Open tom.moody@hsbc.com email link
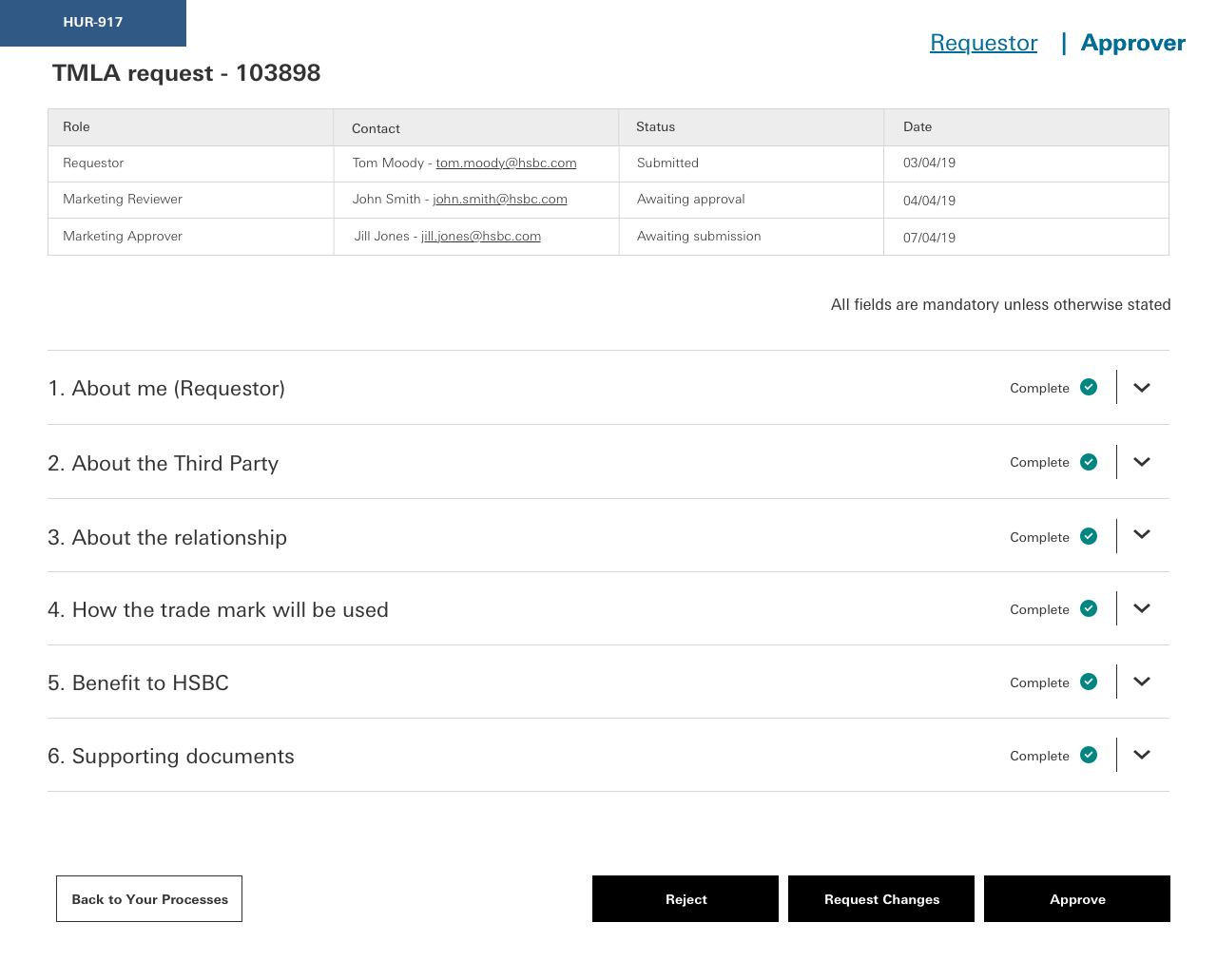 pos(506,163)
